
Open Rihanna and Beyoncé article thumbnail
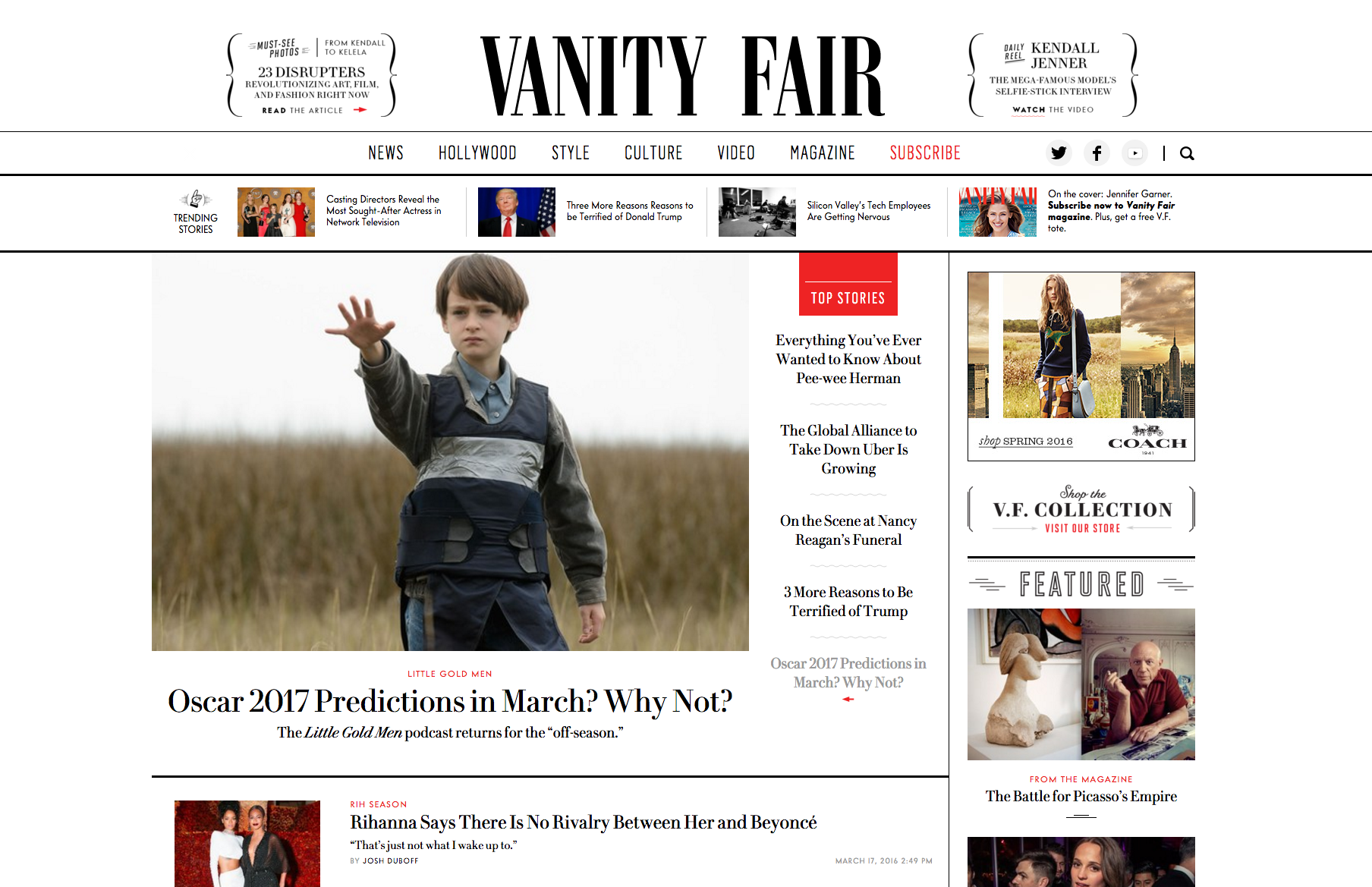click(x=247, y=844)
